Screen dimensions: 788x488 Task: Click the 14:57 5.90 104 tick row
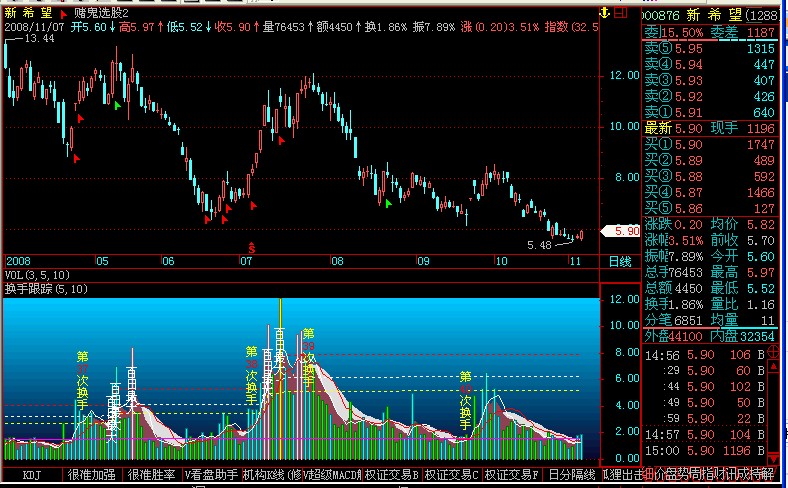705,435
